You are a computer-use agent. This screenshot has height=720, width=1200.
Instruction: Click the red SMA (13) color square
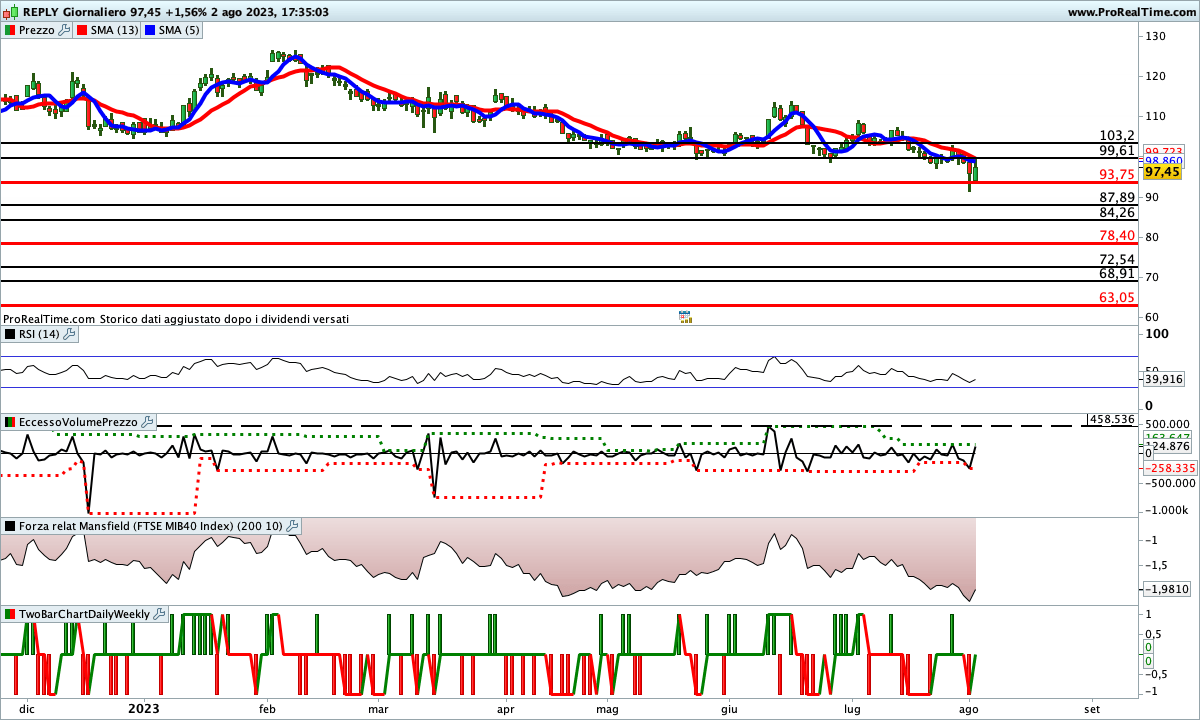coord(82,30)
